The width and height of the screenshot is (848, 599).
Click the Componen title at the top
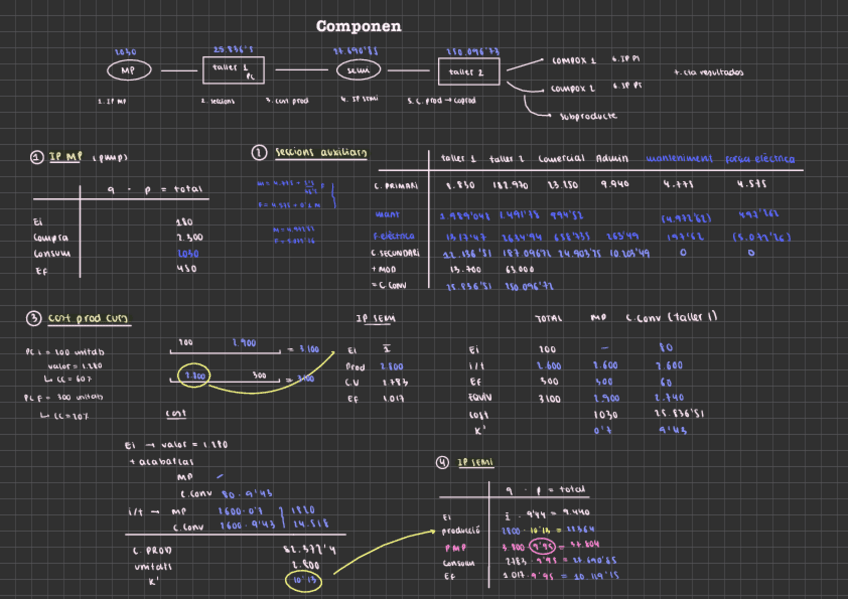click(358, 26)
